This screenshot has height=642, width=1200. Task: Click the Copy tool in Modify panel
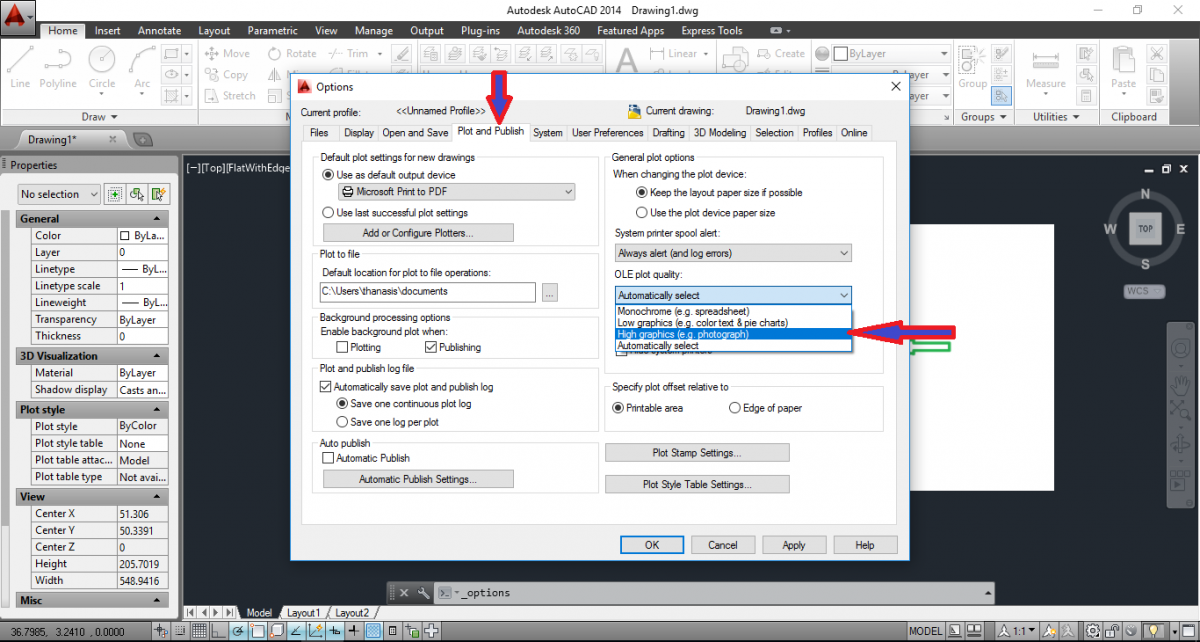tap(226, 75)
